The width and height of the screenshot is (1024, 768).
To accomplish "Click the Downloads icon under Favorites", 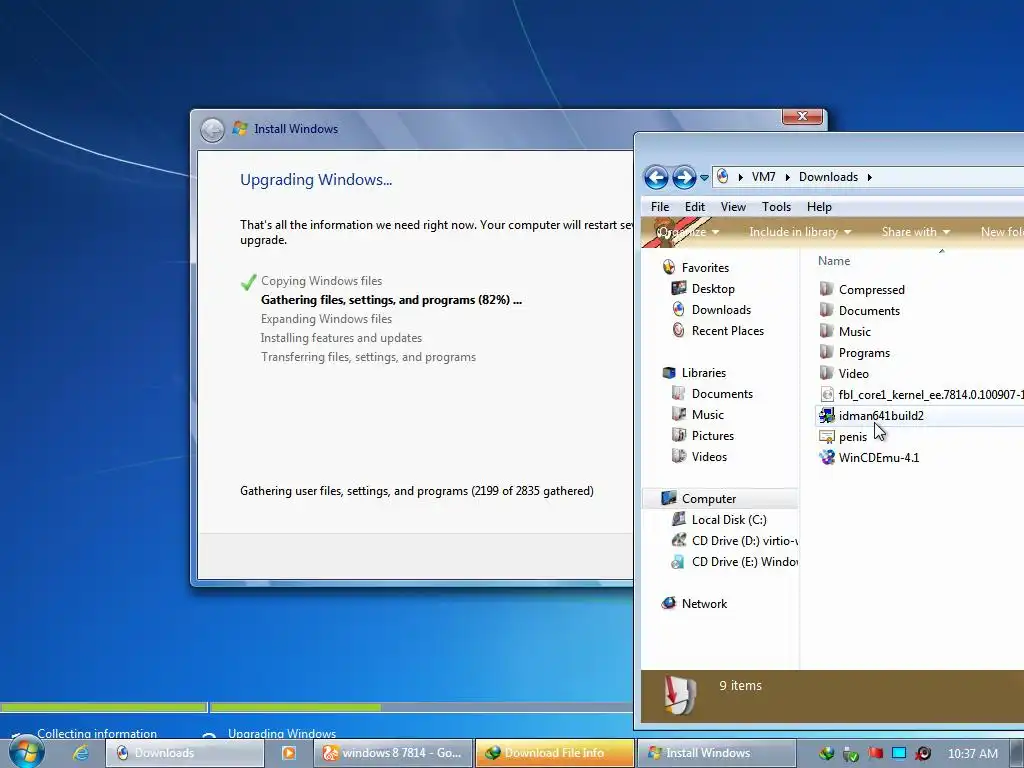I will point(679,309).
